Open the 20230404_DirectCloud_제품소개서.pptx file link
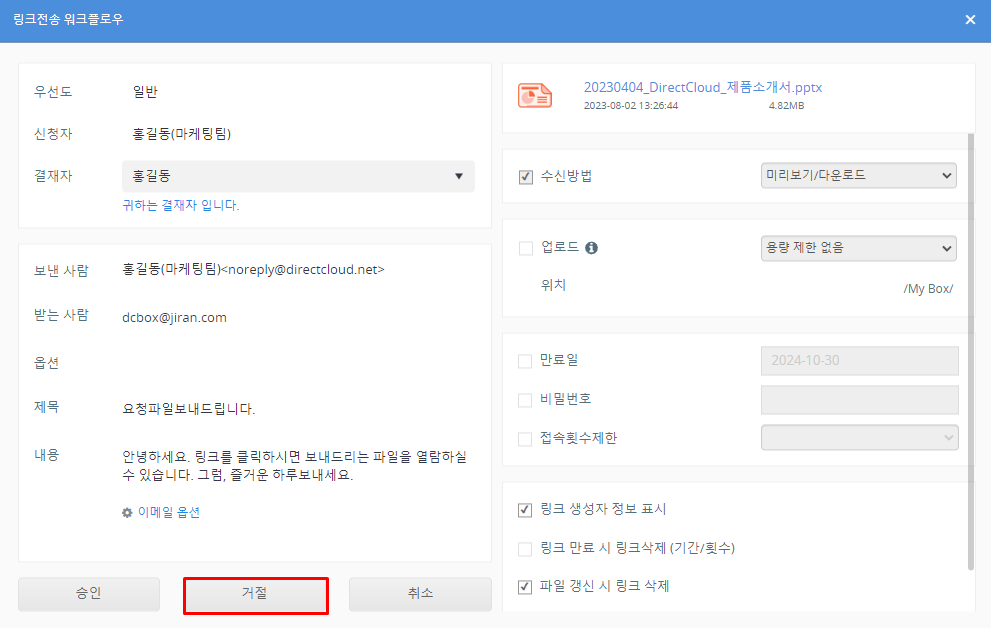The height and width of the screenshot is (628, 991). (x=703, y=87)
